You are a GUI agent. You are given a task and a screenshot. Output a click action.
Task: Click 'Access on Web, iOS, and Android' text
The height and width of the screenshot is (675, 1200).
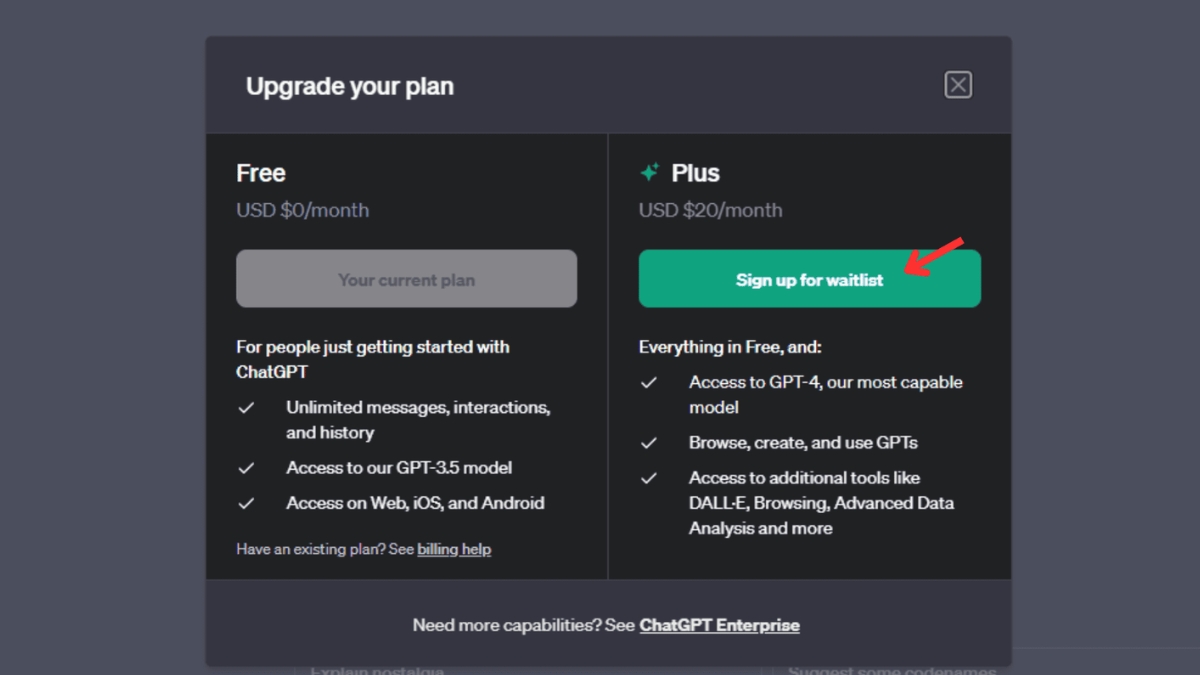click(x=415, y=503)
